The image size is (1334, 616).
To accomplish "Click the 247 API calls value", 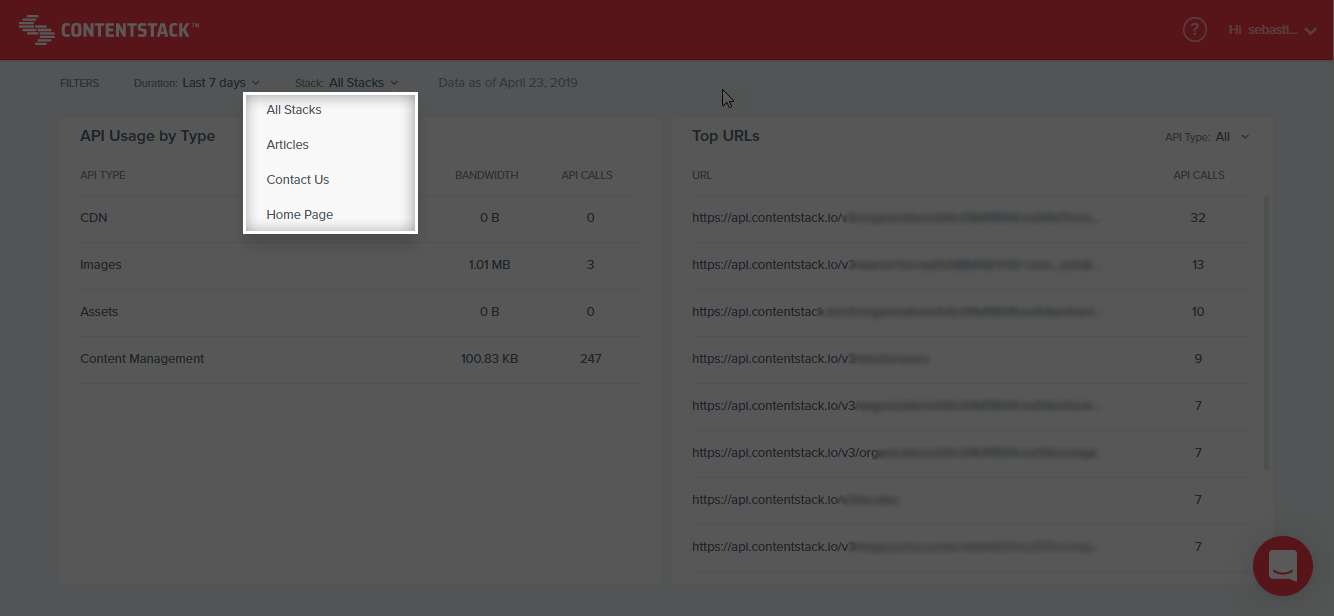I will (x=590, y=359).
